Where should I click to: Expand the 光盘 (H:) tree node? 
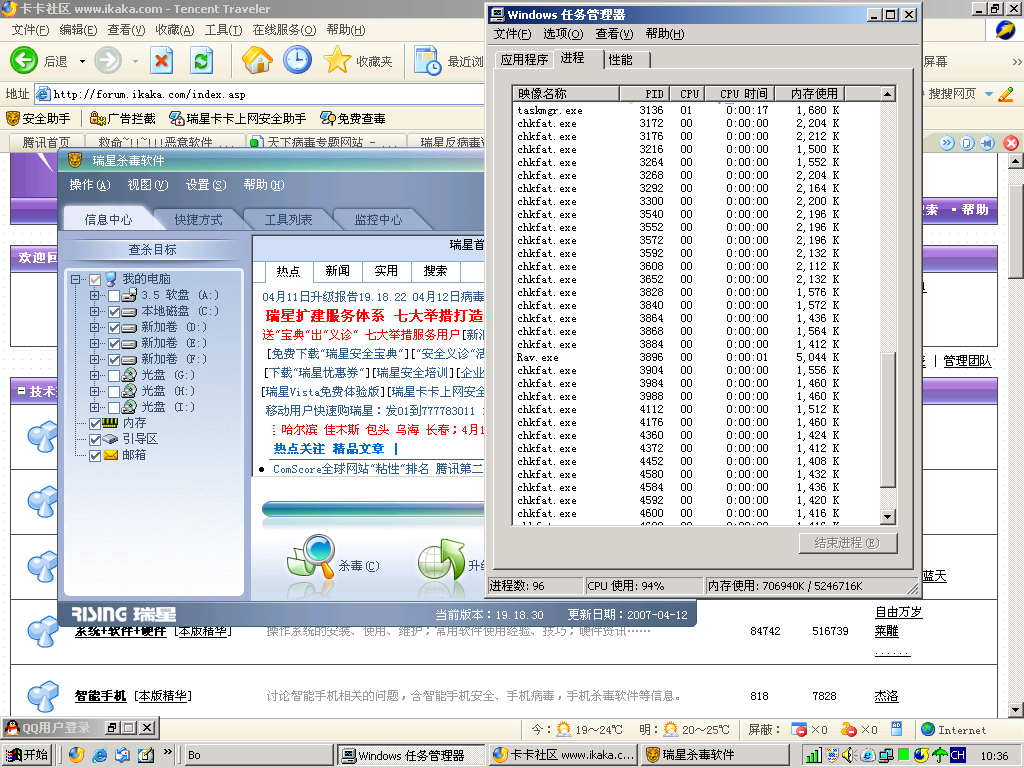click(x=95, y=391)
